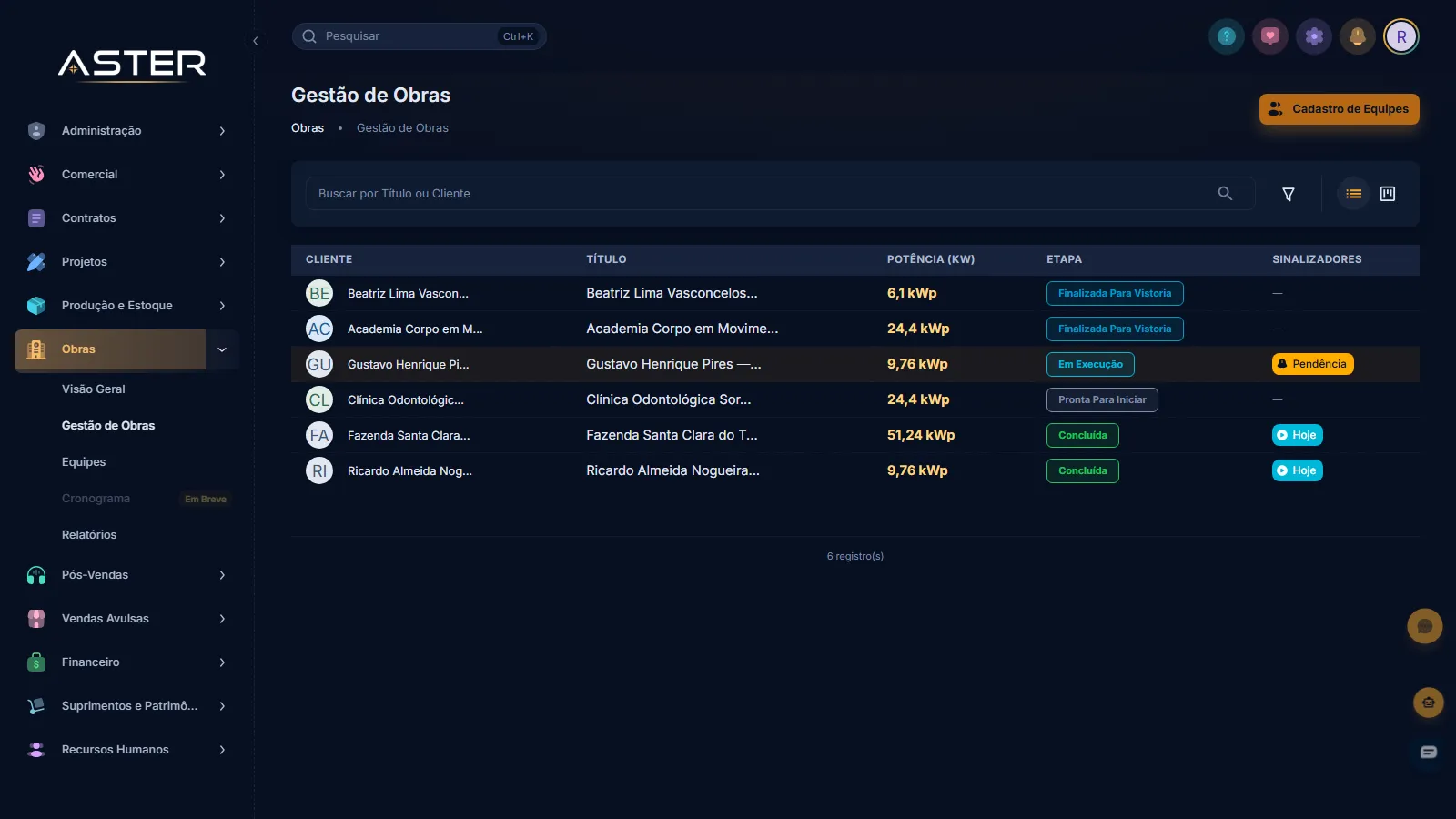
Task: Open Visão Geral submenu item
Action: click(94, 389)
